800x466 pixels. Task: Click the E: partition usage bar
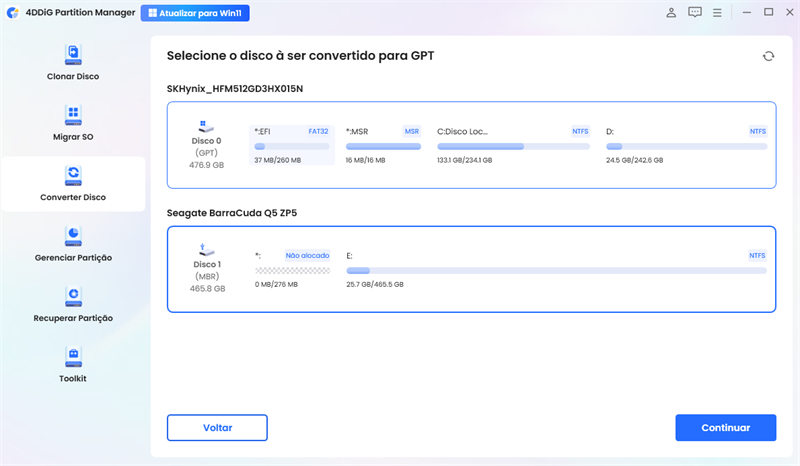tap(556, 271)
